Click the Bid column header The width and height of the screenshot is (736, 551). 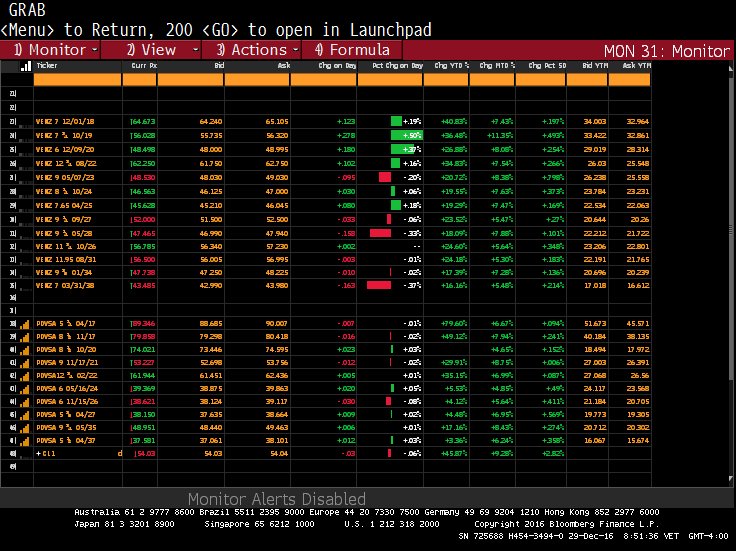219,66
